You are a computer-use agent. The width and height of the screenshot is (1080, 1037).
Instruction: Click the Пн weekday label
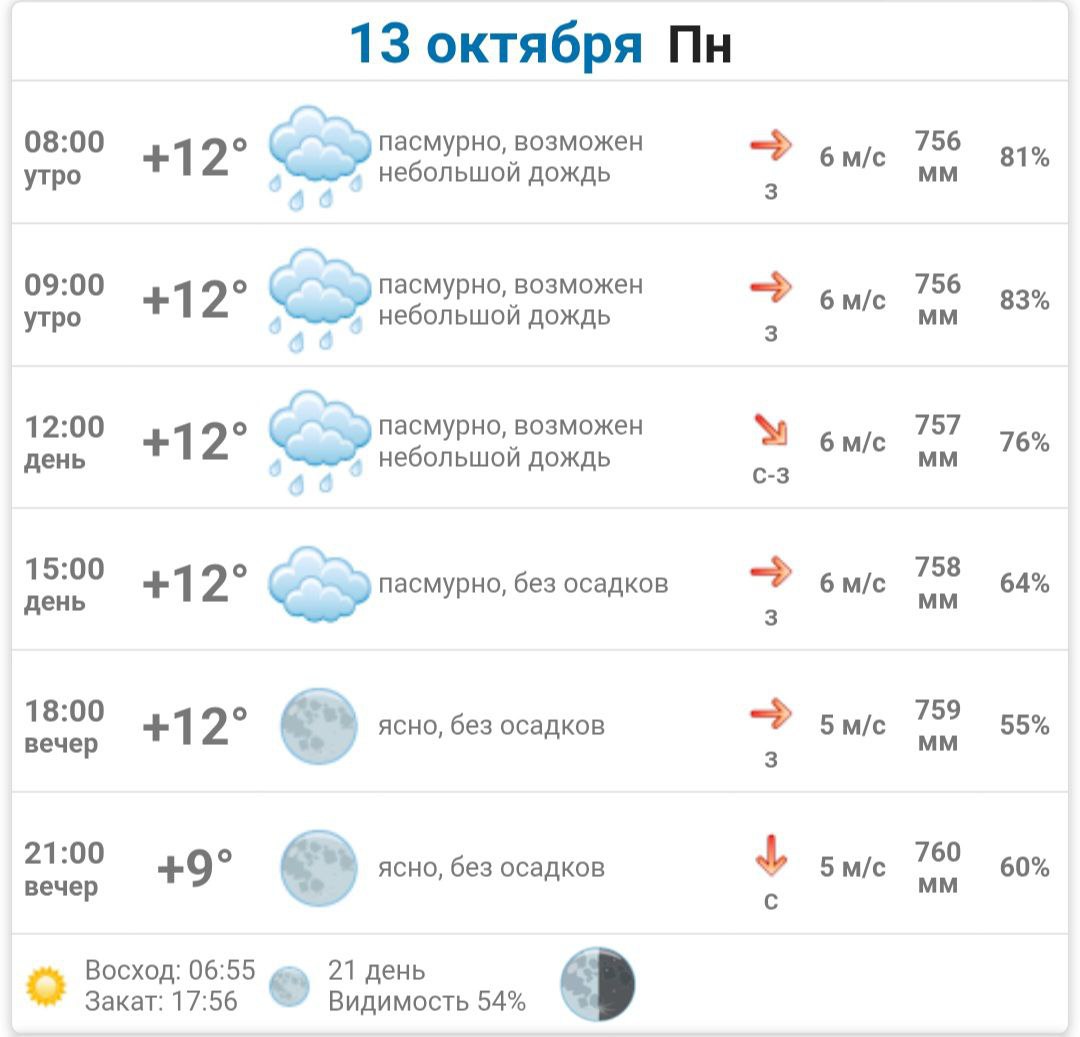tap(699, 46)
